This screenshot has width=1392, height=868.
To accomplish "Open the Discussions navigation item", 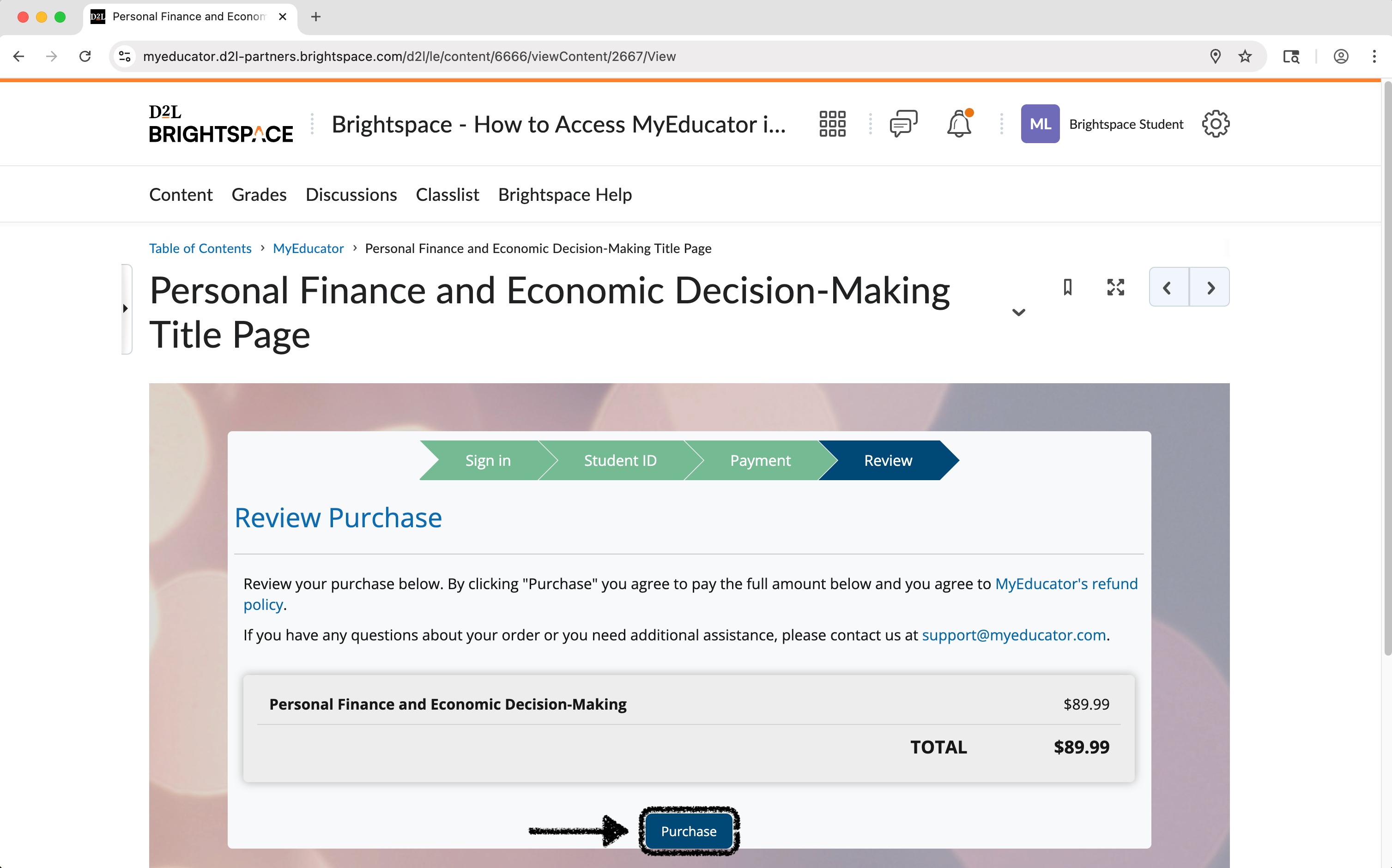I will (x=351, y=195).
